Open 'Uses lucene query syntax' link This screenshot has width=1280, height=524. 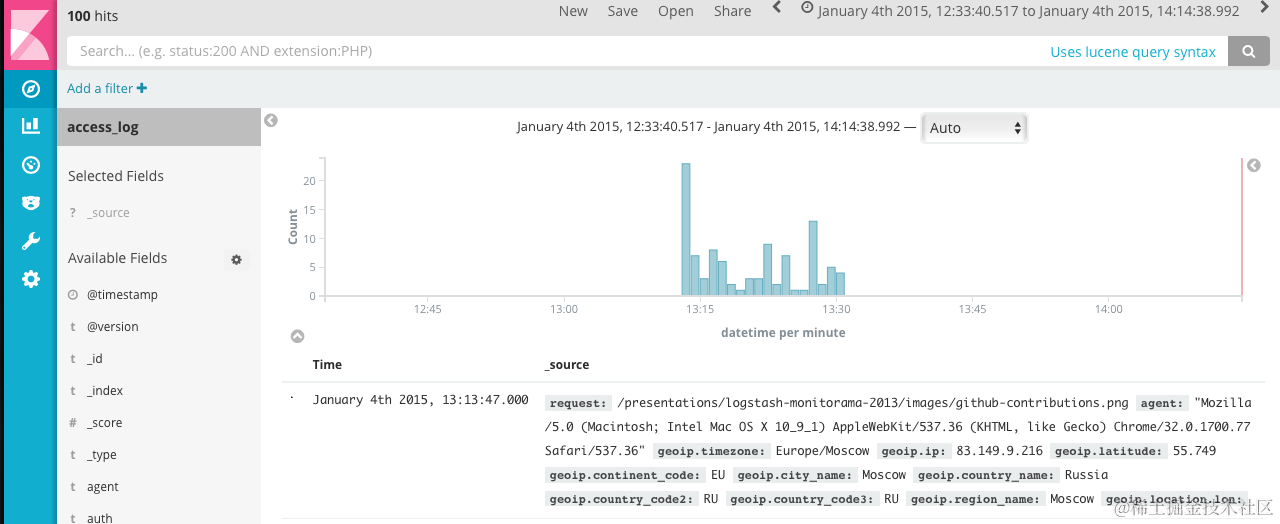[1133, 52]
